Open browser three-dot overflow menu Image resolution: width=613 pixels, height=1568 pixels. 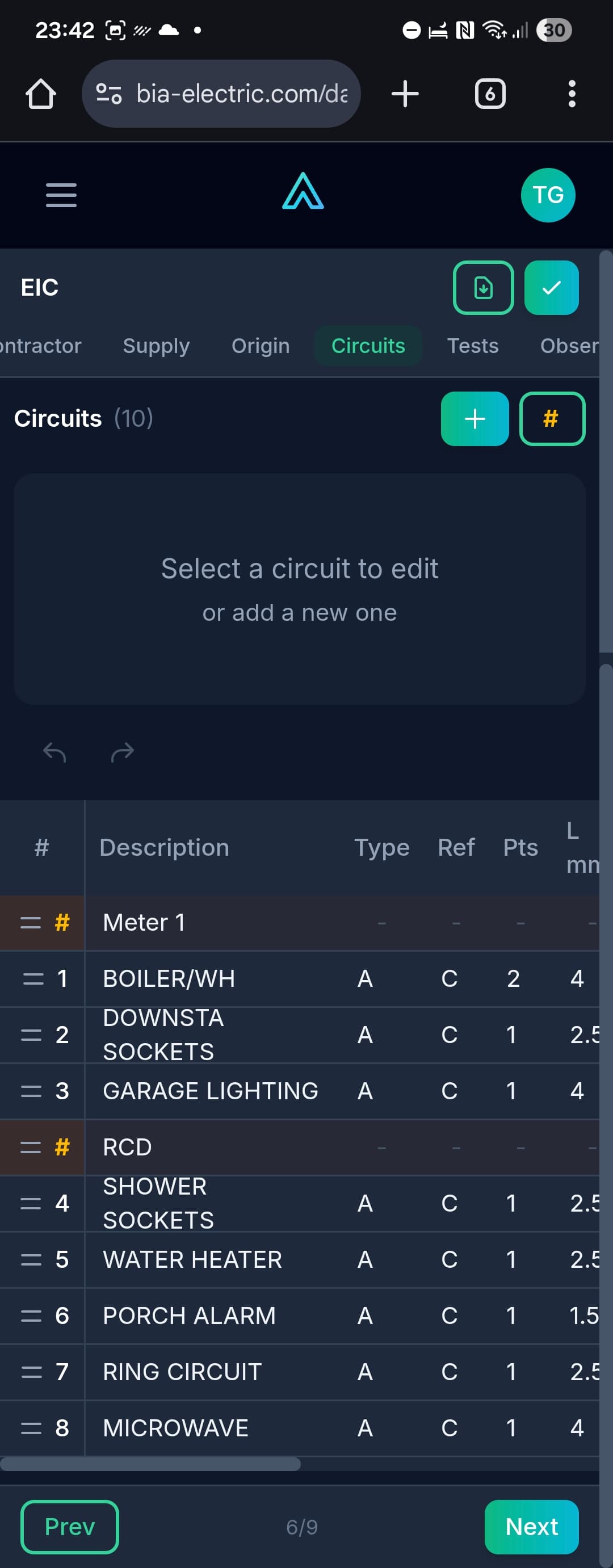tap(572, 94)
